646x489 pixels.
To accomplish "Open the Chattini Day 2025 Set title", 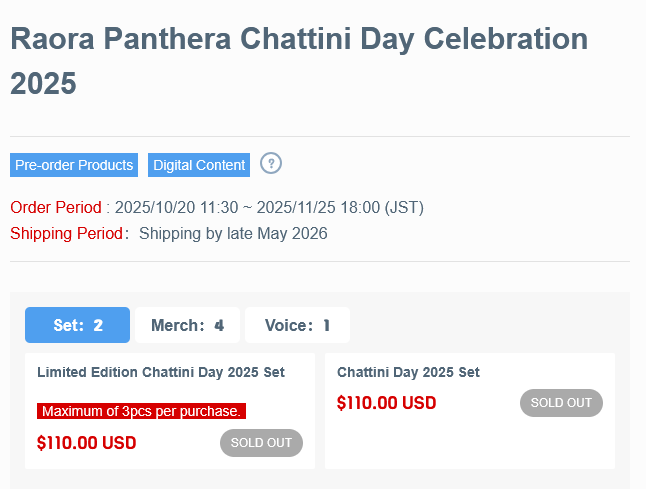I will [408, 372].
